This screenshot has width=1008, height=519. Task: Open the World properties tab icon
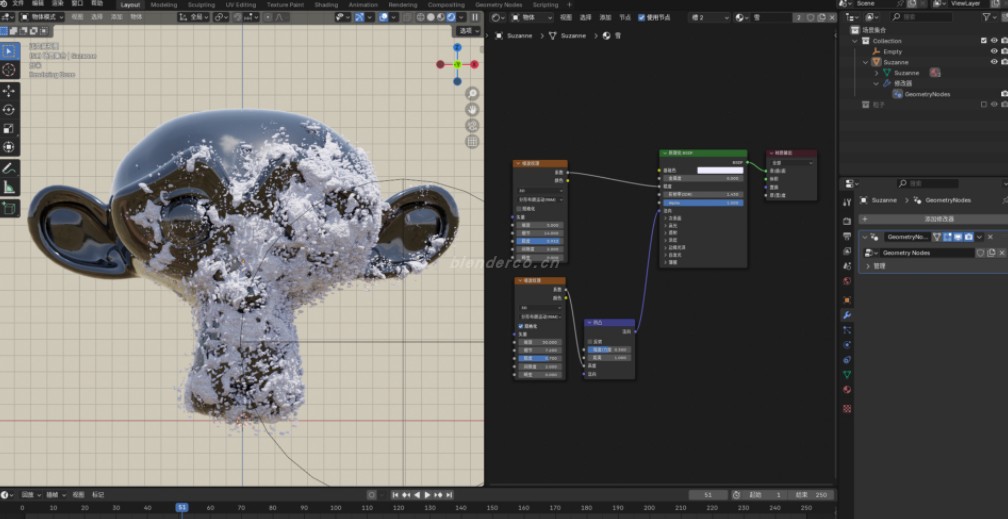pyautogui.click(x=847, y=281)
